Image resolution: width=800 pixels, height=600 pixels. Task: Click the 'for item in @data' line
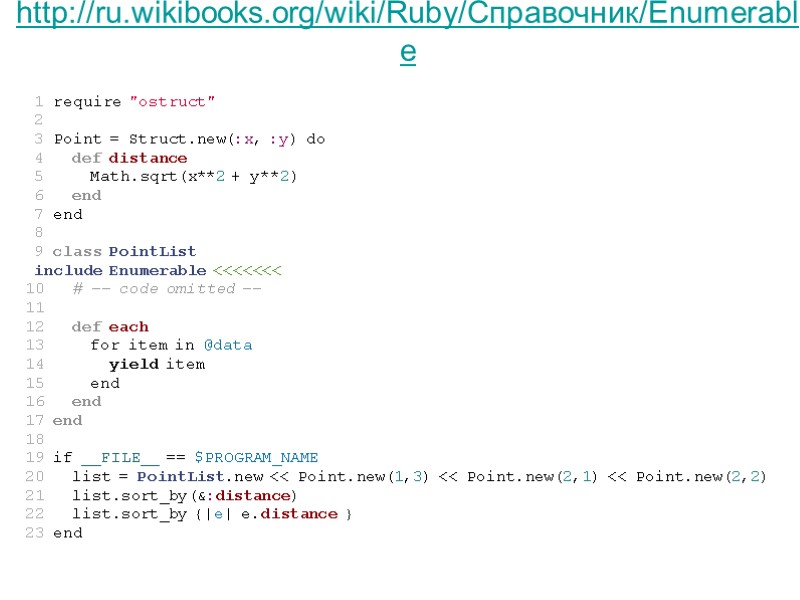[171, 345]
